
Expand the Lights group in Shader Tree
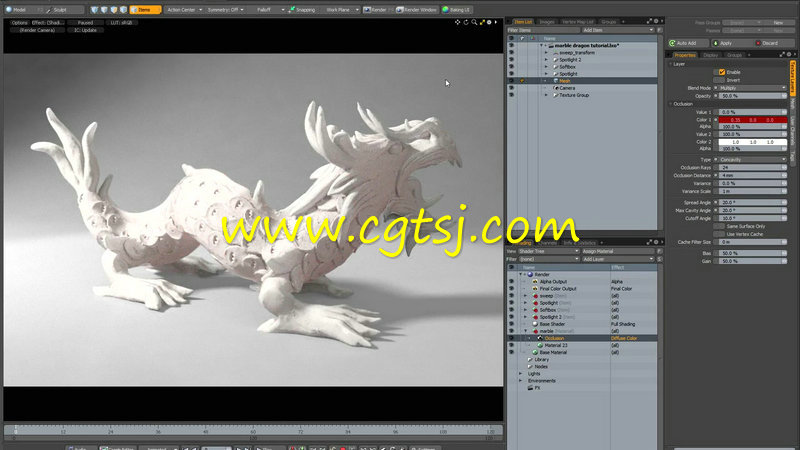tap(521, 373)
